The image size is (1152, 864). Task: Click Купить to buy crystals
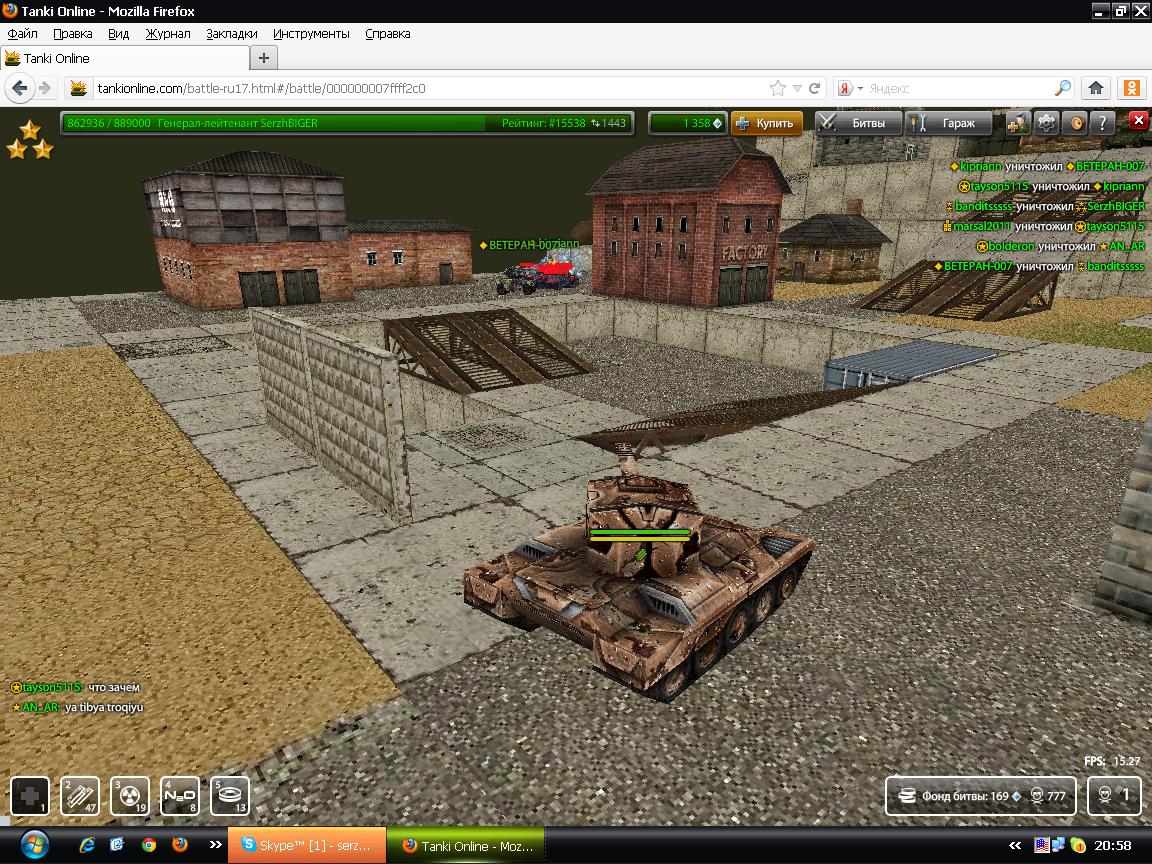766,123
